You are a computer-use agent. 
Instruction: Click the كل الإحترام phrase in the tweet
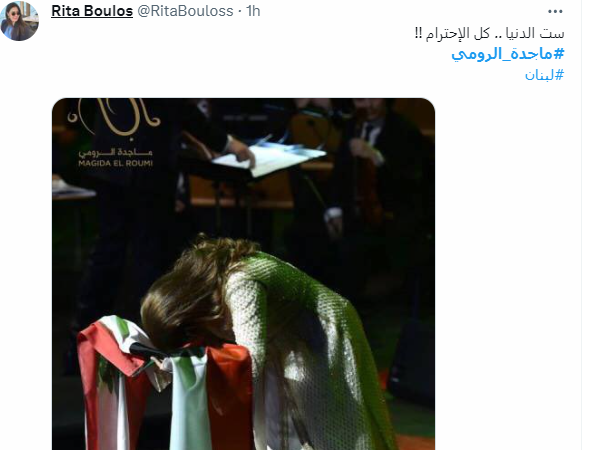tap(457, 33)
